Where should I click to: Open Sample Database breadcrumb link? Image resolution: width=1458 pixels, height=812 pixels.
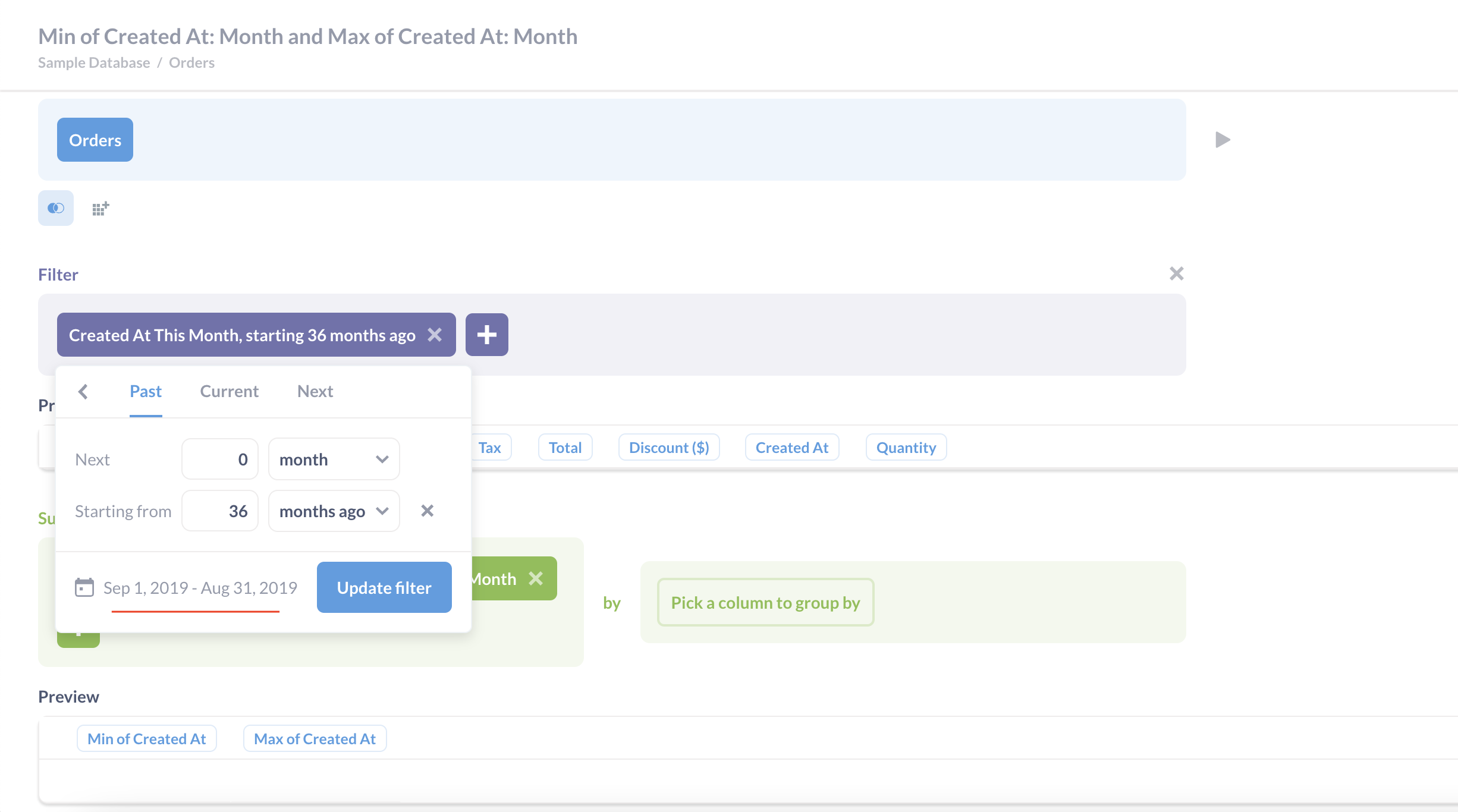pyautogui.click(x=94, y=62)
